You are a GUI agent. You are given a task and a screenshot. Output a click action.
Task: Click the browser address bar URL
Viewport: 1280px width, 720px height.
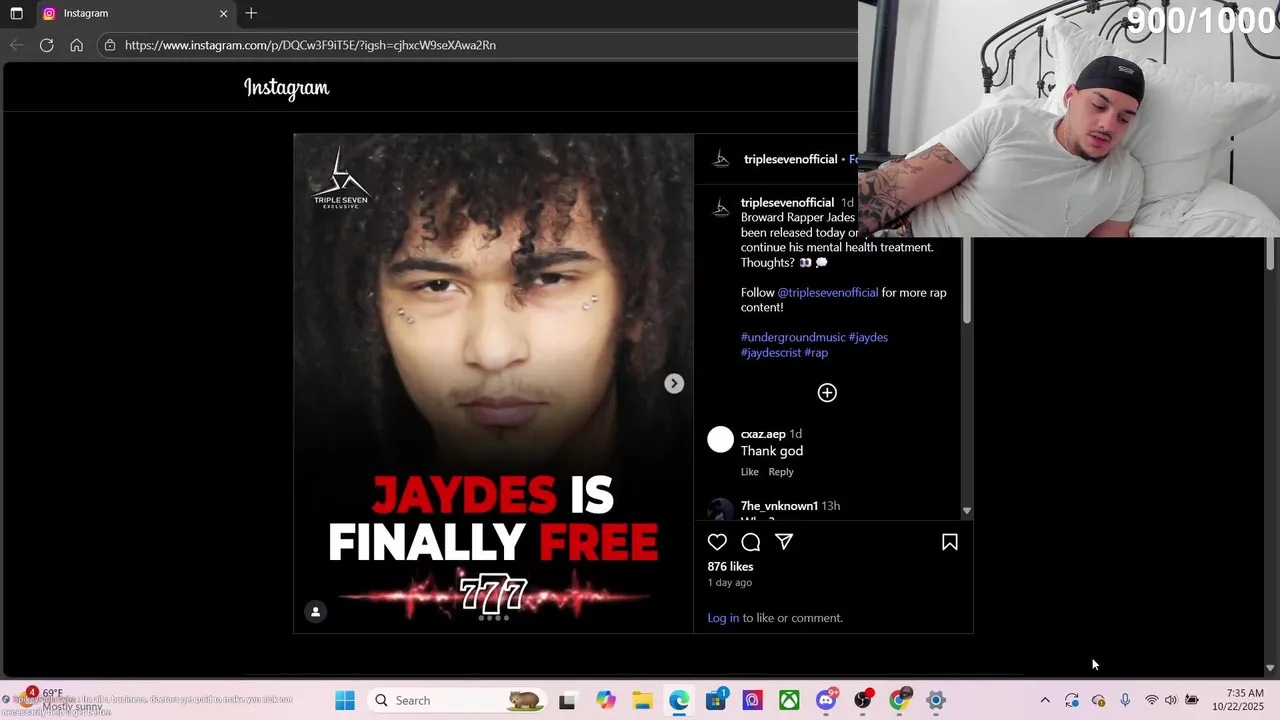tap(310, 45)
